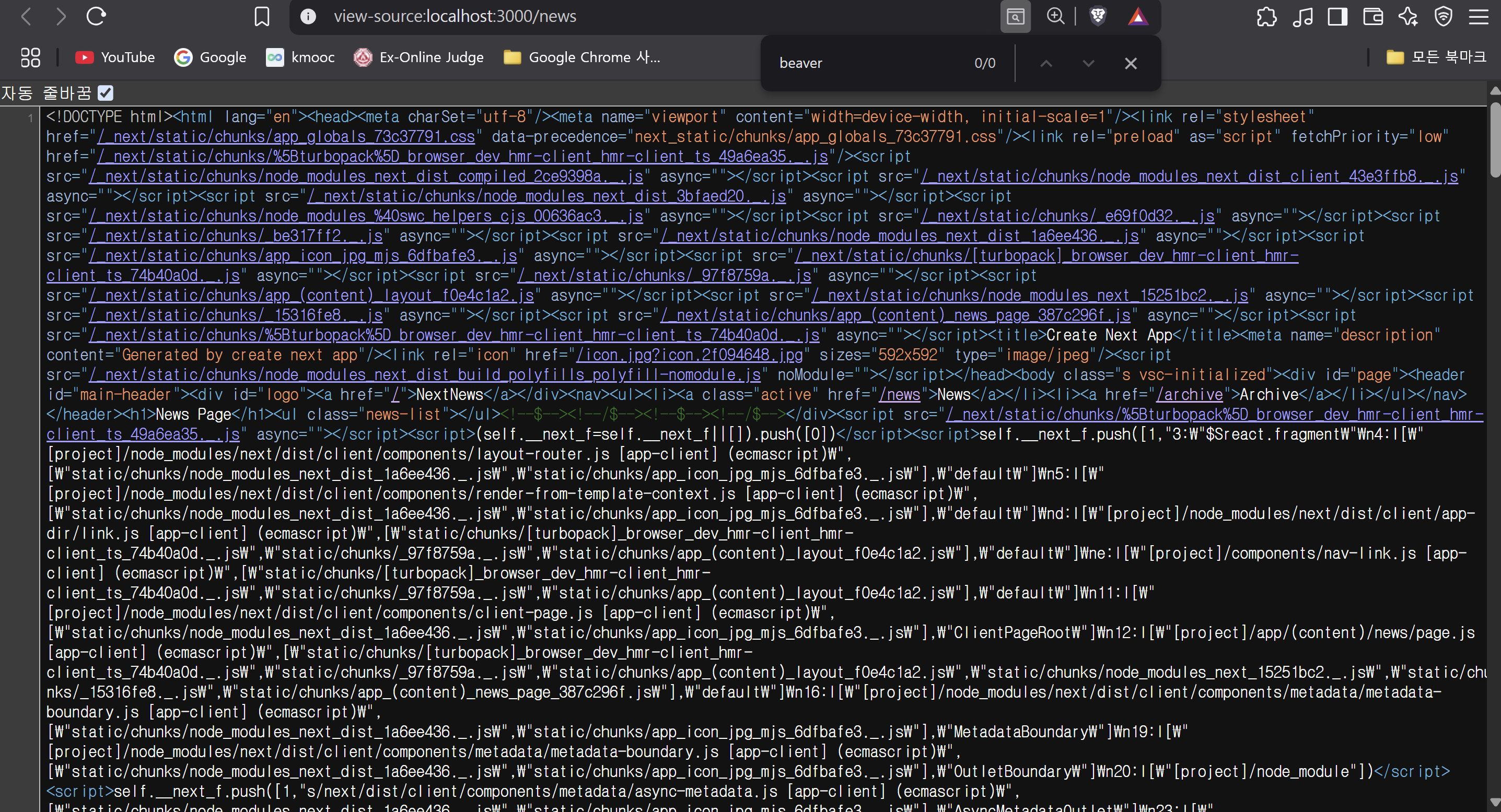This screenshot has height=812, width=1501.
Task: Open the Brave Wallet icon
Action: [x=1373, y=16]
